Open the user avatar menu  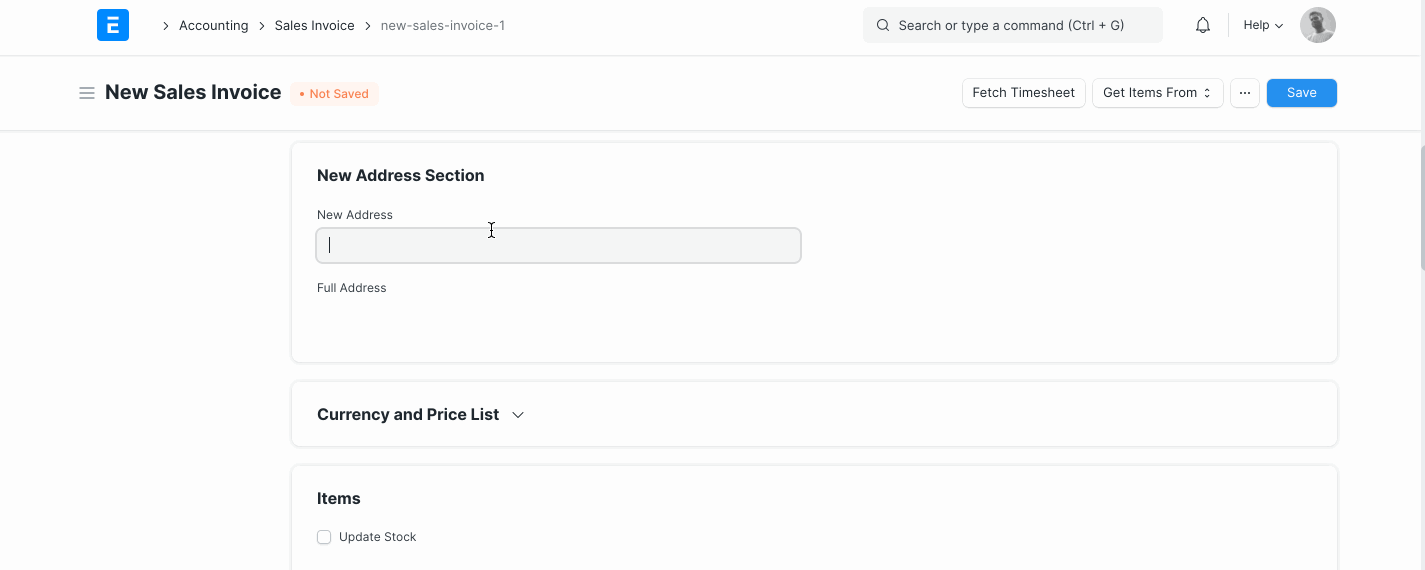(1317, 25)
